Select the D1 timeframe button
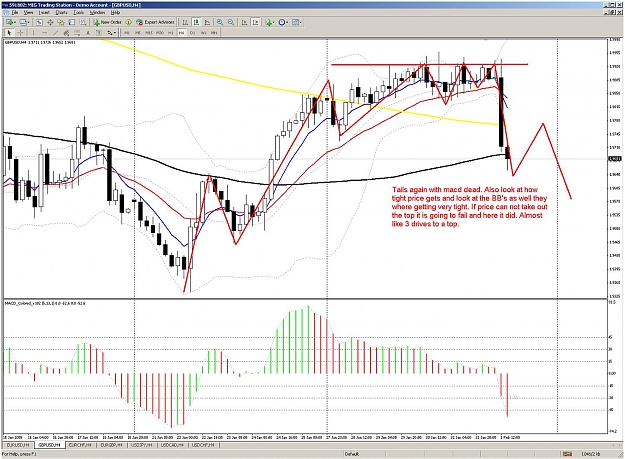This screenshot has width=625, height=459. [192, 33]
